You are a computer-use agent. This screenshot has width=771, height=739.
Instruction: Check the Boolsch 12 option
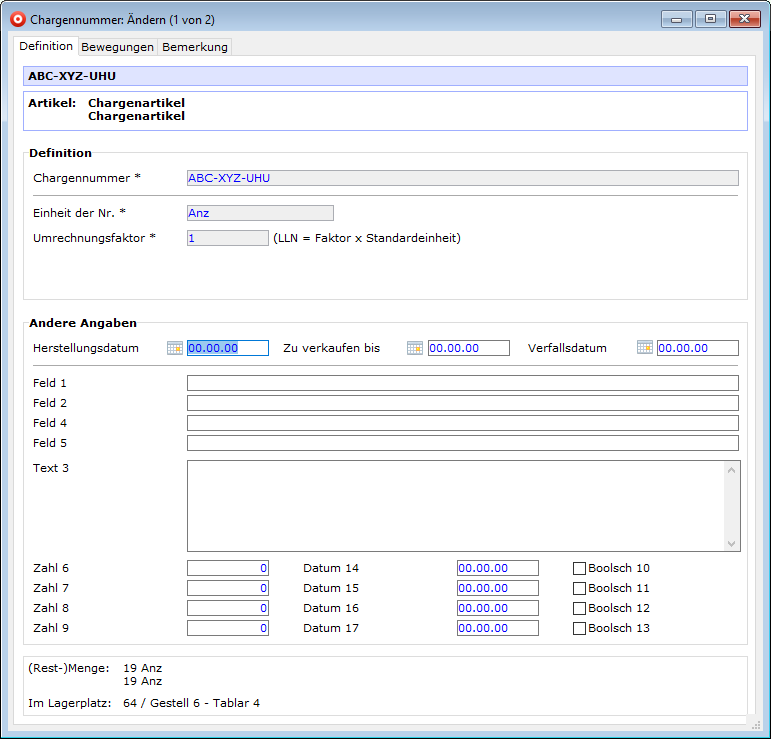click(579, 608)
